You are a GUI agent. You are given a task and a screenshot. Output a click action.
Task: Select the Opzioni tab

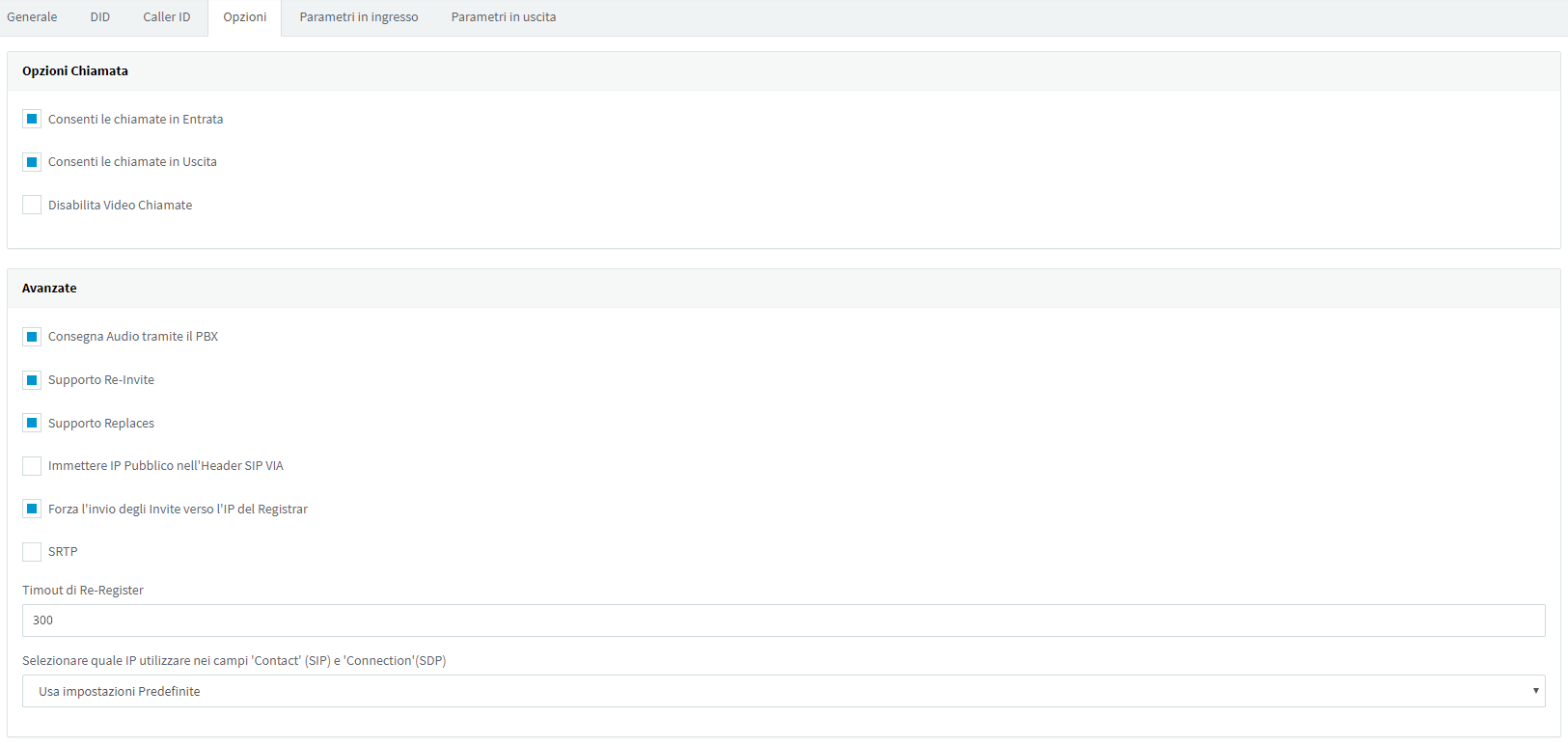point(245,17)
